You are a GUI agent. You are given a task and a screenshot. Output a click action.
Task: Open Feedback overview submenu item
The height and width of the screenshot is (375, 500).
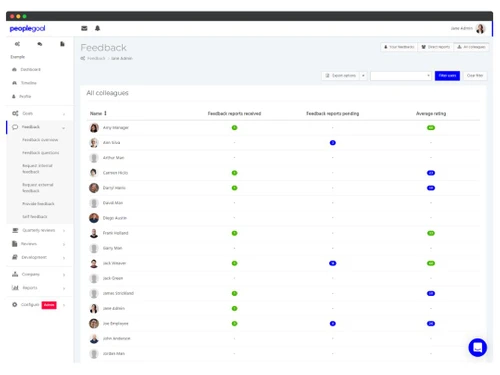[x=40, y=140]
